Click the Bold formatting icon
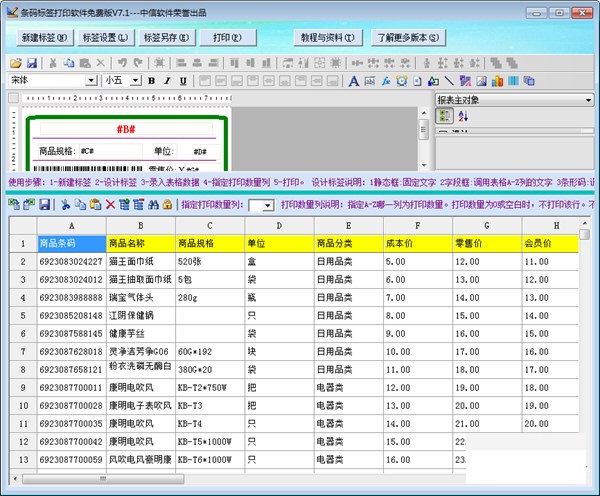 (152, 81)
